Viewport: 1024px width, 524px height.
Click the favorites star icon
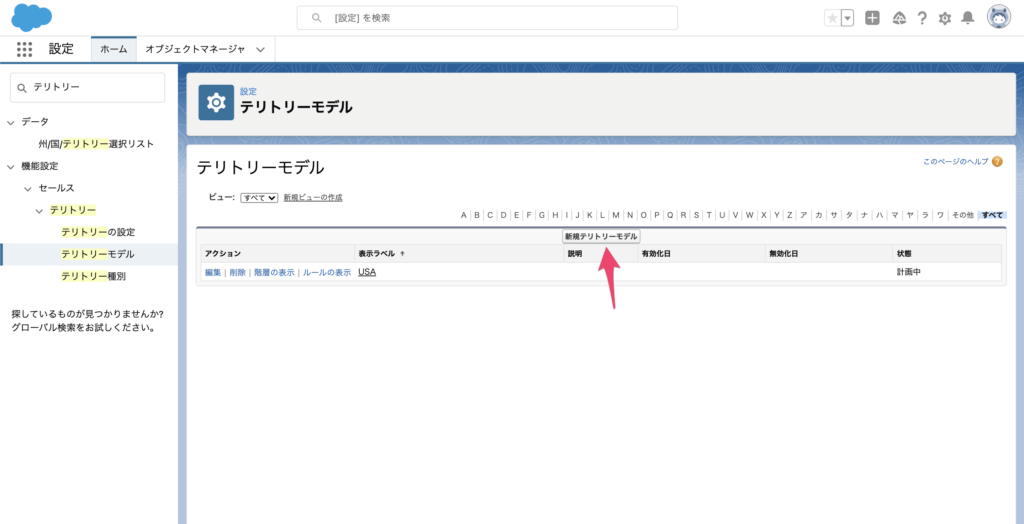832,18
